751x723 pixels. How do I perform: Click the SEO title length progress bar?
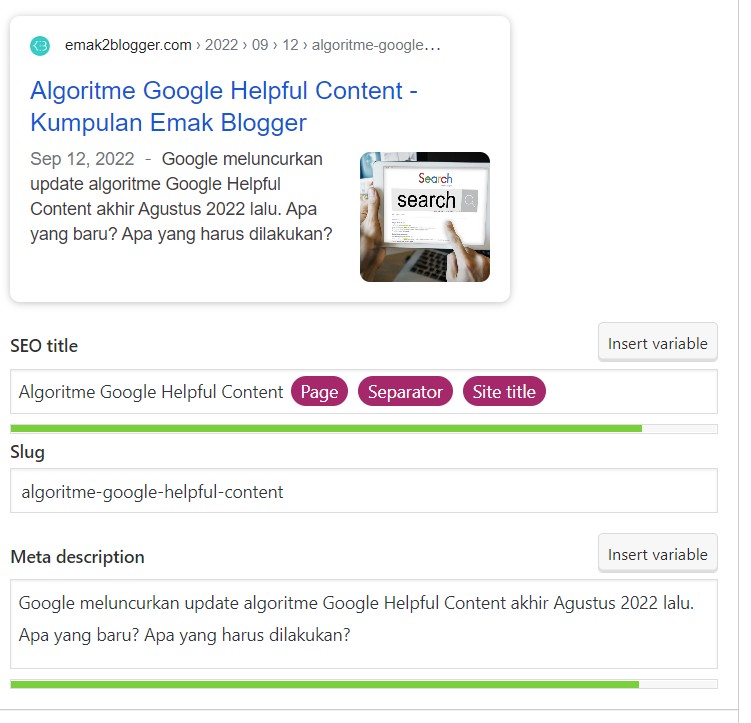[364, 429]
